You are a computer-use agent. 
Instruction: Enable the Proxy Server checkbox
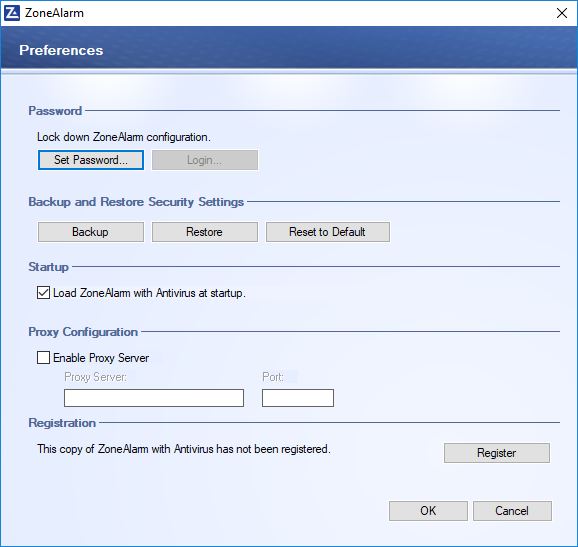pos(43,358)
